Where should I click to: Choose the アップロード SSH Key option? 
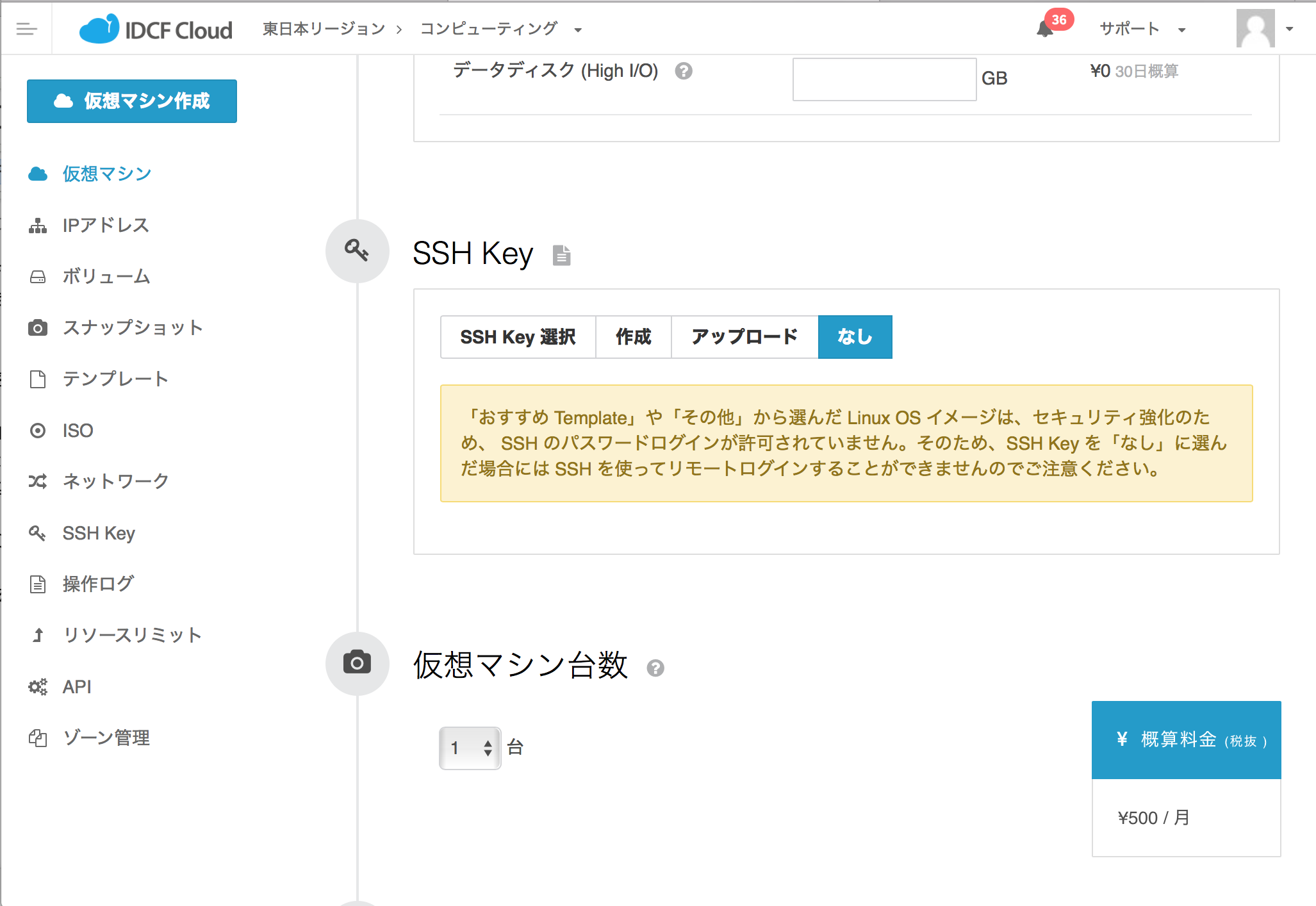(x=744, y=336)
